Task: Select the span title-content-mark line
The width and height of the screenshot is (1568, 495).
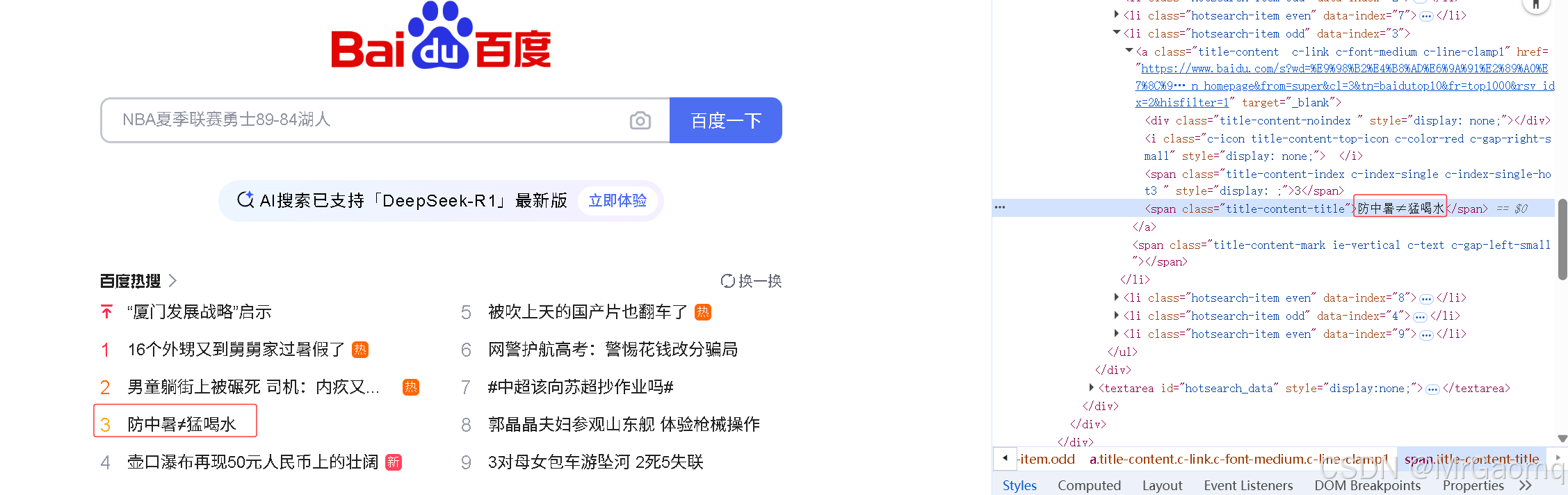Action: pyautogui.click(x=1341, y=253)
